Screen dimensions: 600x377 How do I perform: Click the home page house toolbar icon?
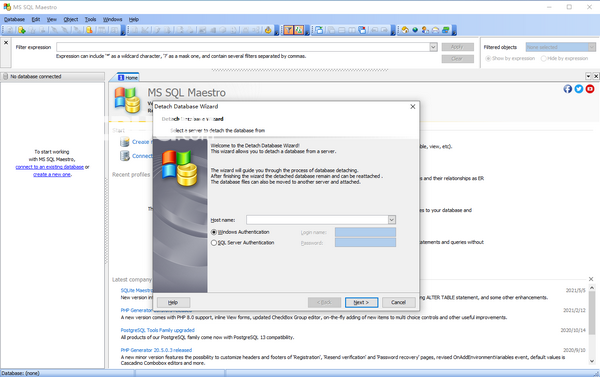tap(405, 30)
